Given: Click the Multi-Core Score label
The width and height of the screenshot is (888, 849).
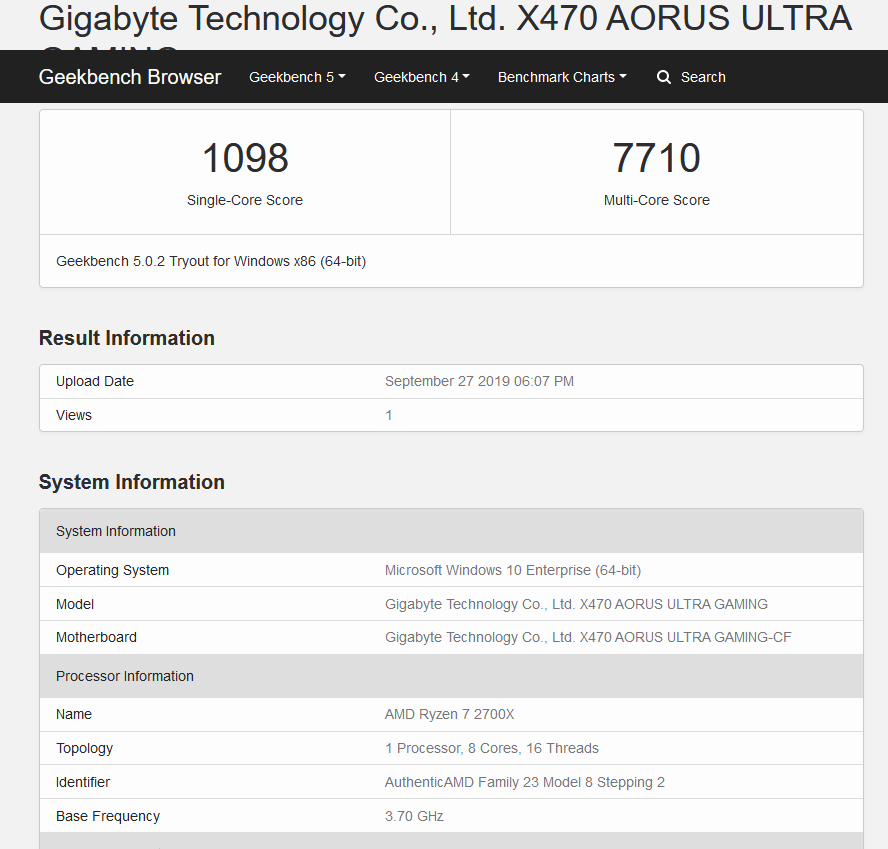Looking at the screenshot, I should (657, 200).
